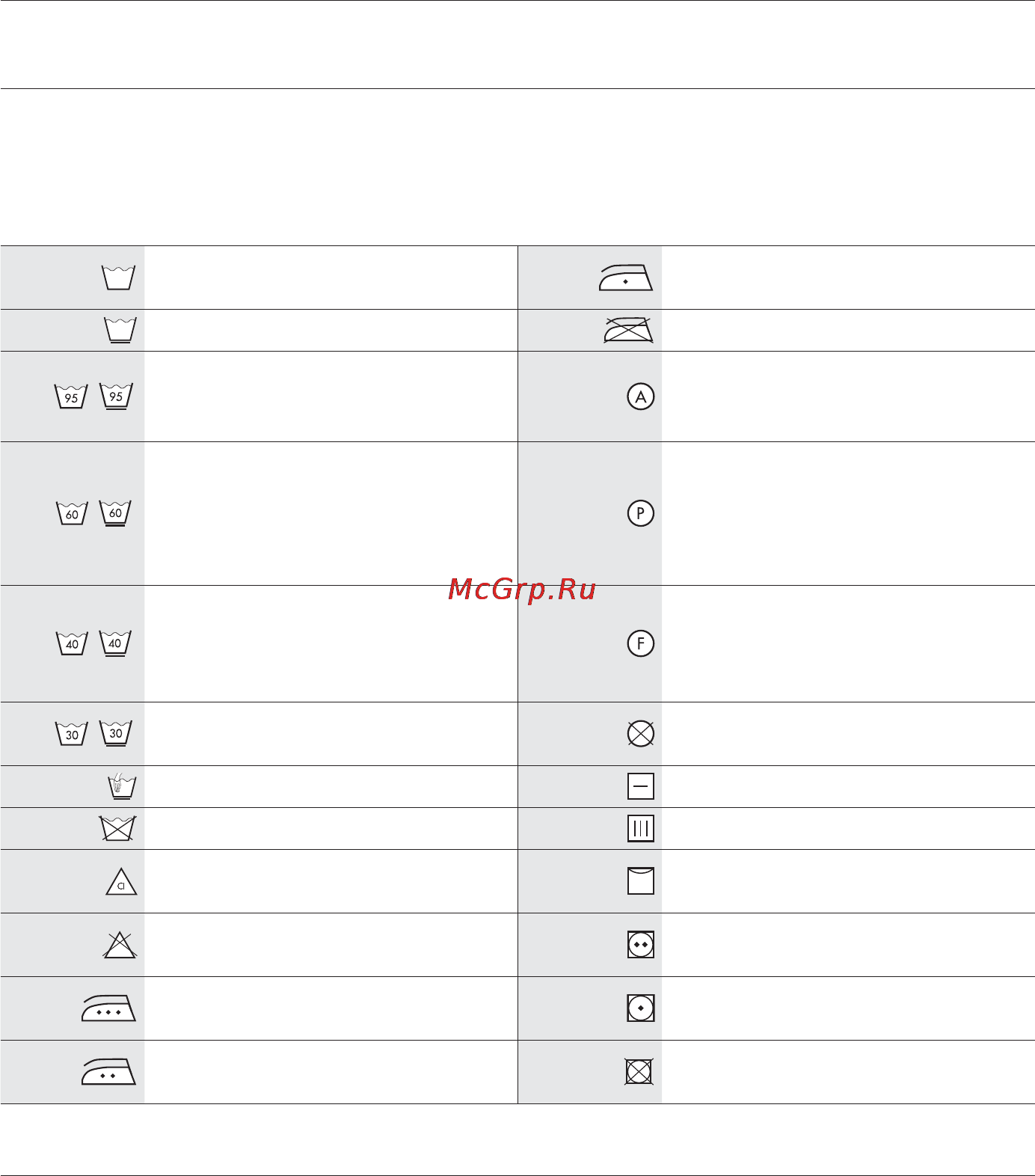Select the circled F dry clean symbol
1035x1176 pixels.
641,643
